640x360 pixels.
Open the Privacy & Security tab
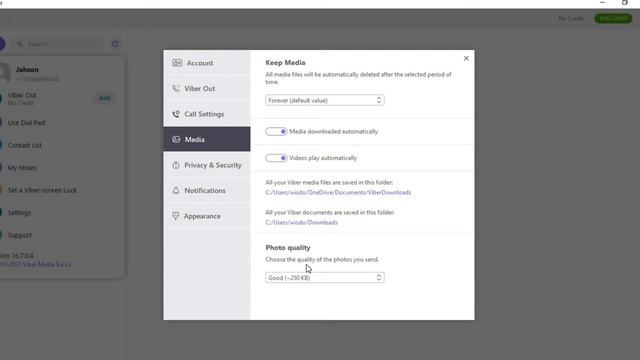pyautogui.click(x=207, y=165)
